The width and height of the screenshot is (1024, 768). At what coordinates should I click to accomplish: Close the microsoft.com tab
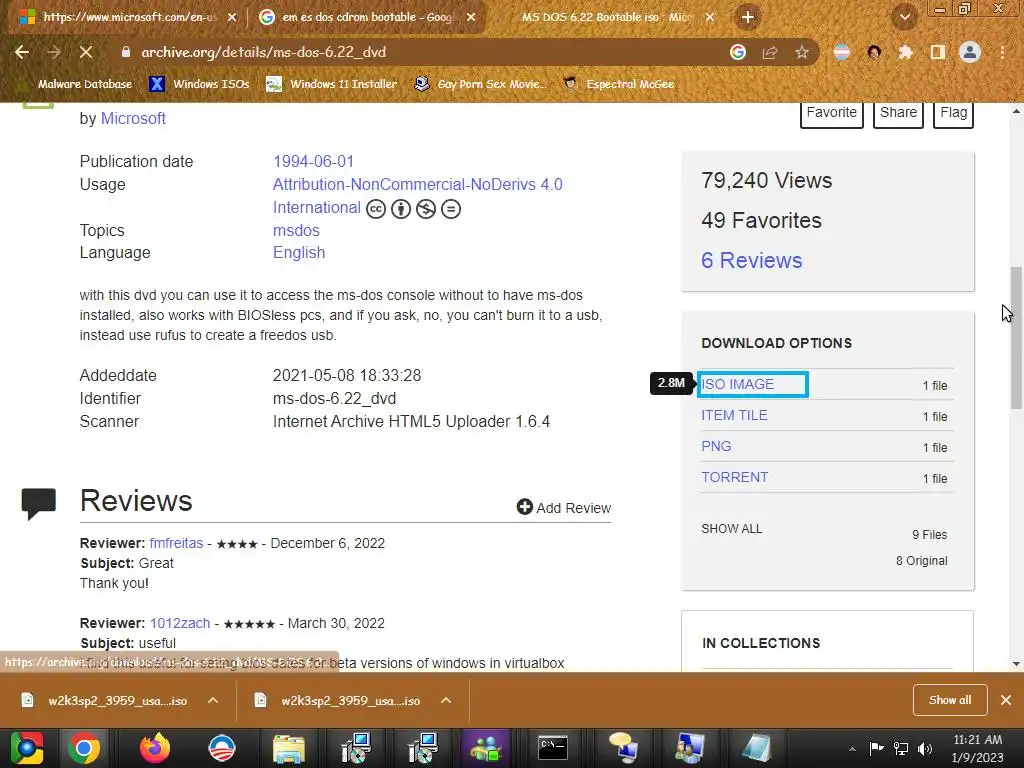231,18
